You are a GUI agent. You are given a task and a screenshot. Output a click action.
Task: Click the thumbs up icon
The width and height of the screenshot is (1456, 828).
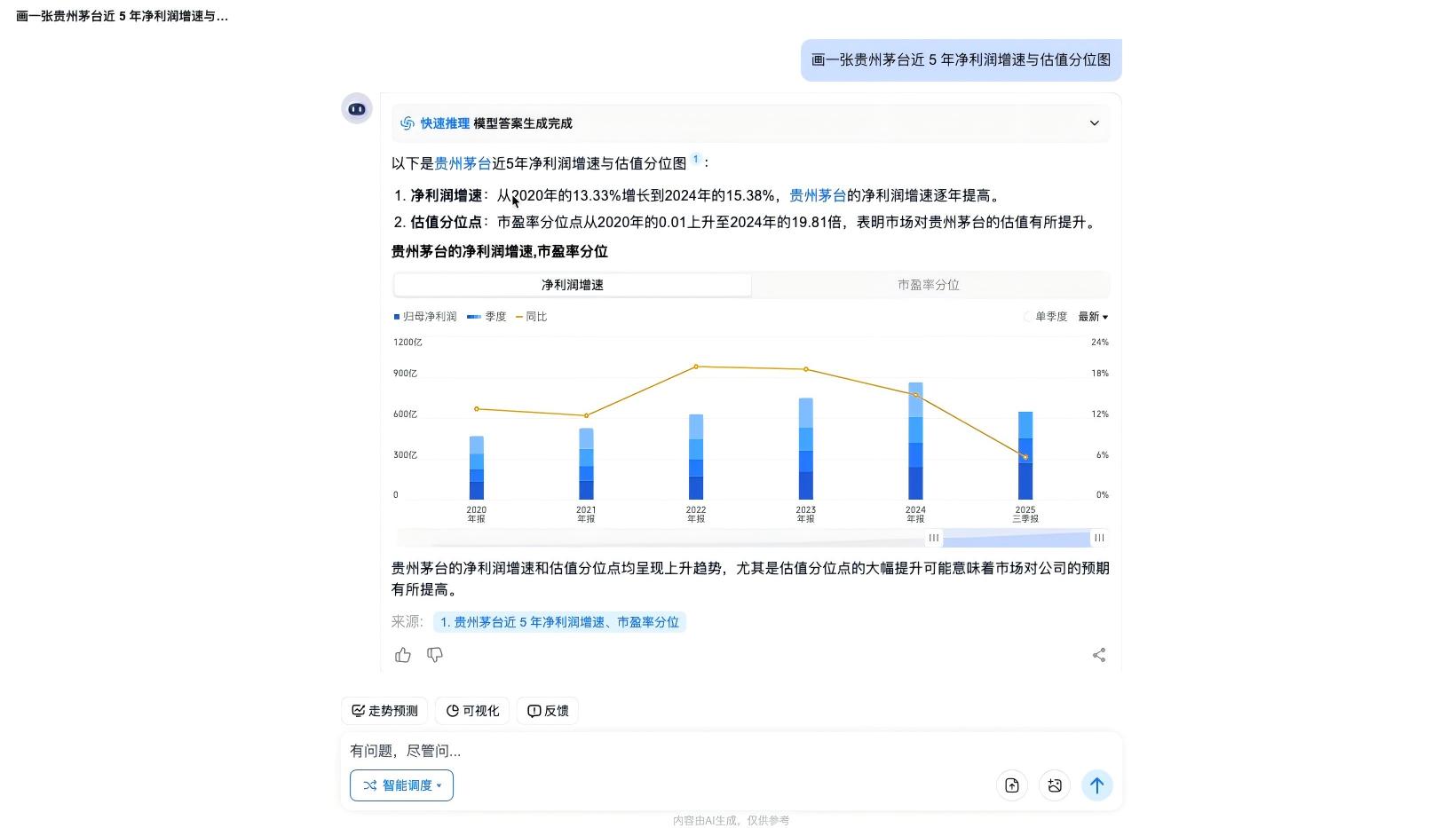coord(403,655)
